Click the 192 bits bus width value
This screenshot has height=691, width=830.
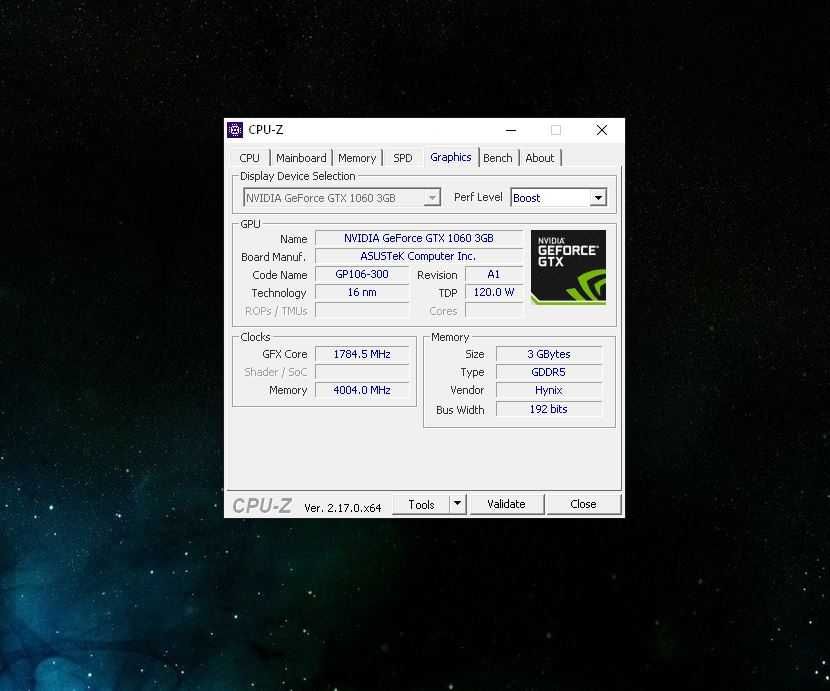(549, 409)
